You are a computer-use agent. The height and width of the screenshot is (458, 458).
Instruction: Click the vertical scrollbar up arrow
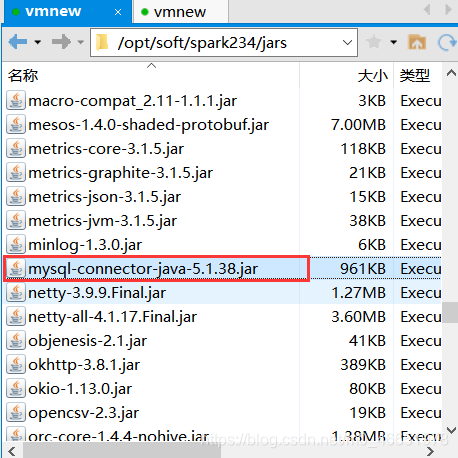click(451, 73)
